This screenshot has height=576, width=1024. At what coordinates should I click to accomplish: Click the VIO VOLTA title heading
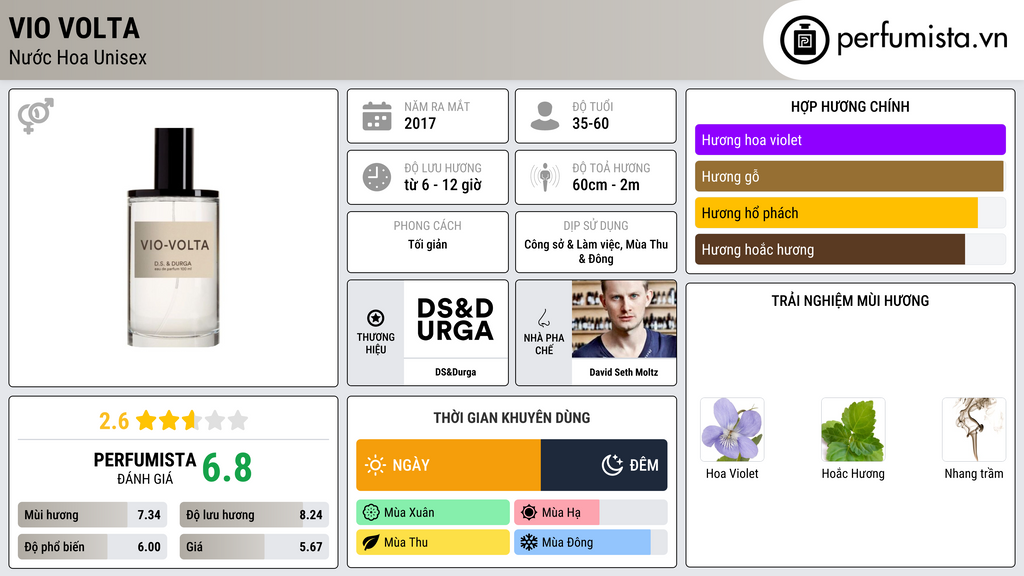tap(74, 28)
